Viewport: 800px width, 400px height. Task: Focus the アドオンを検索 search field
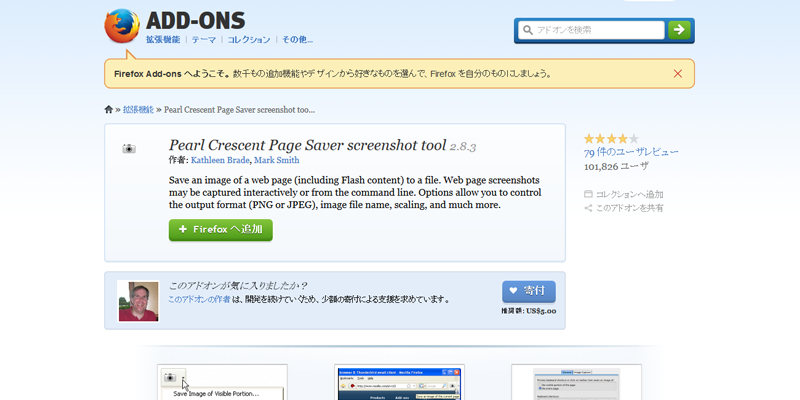pyautogui.click(x=591, y=30)
